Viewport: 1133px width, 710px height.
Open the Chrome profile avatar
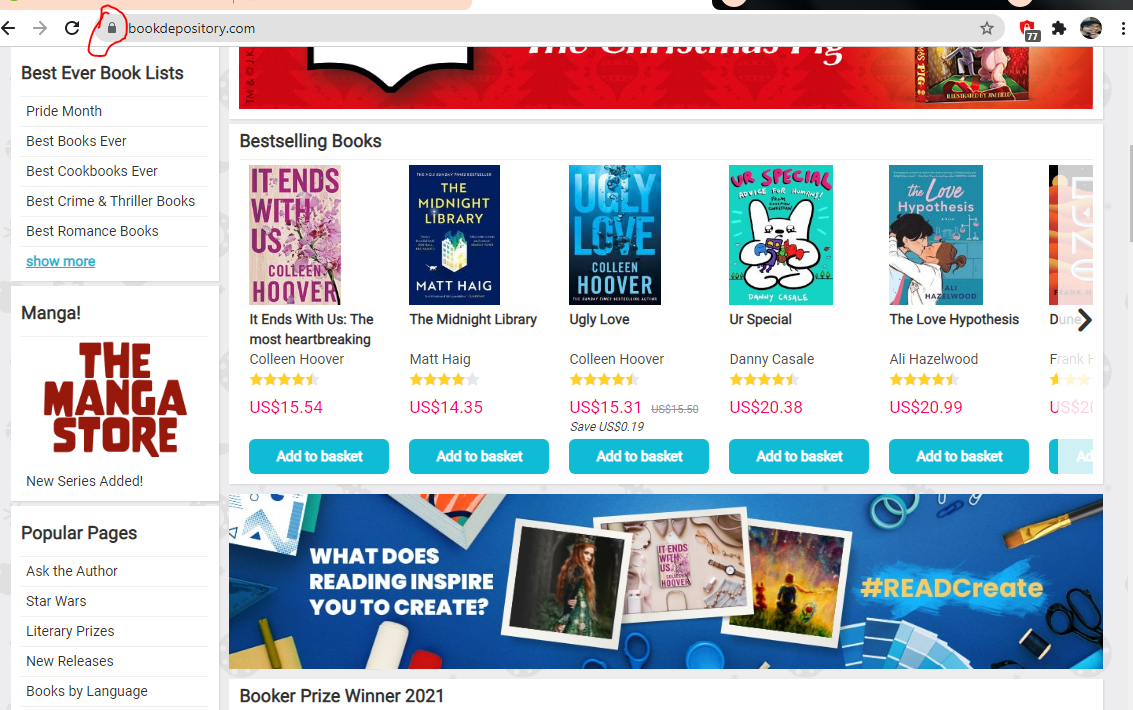click(1090, 28)
